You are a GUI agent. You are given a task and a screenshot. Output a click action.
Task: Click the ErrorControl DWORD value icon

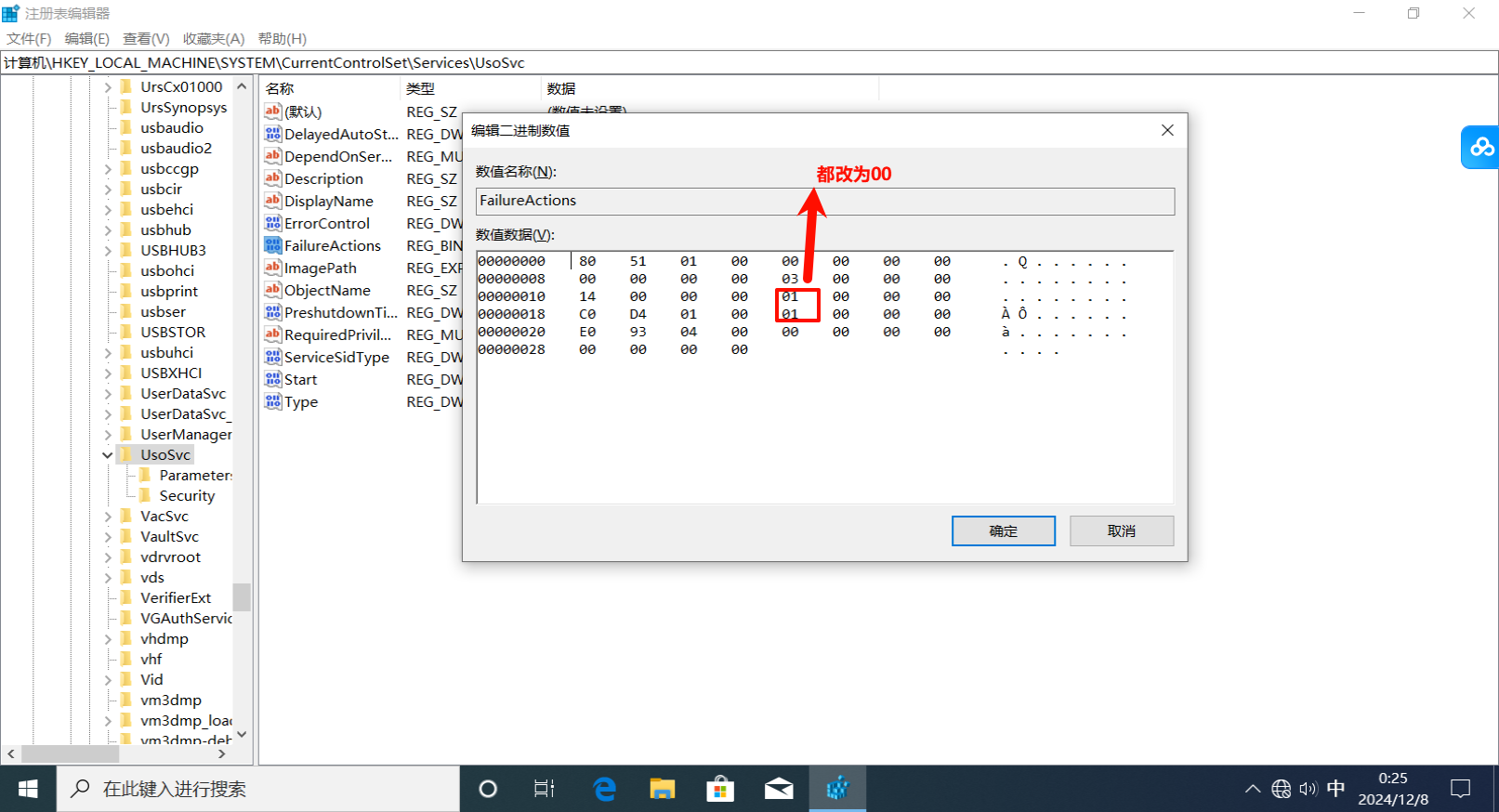[272, 223]
